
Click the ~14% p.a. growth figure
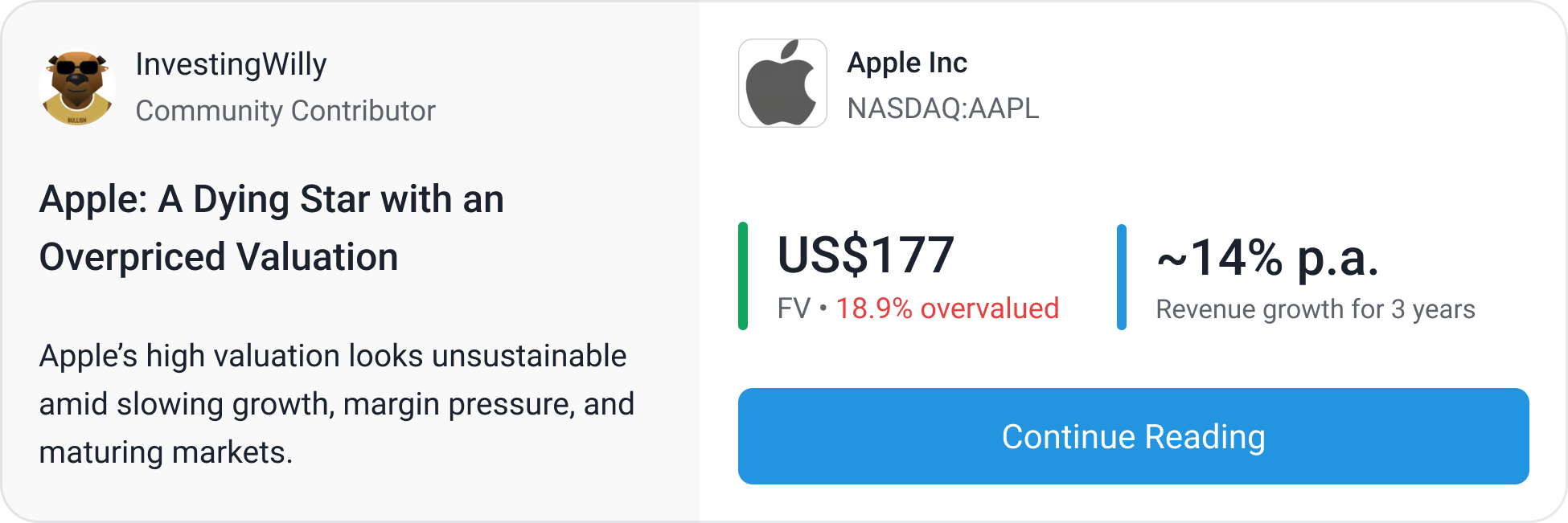click(1268, 258)
